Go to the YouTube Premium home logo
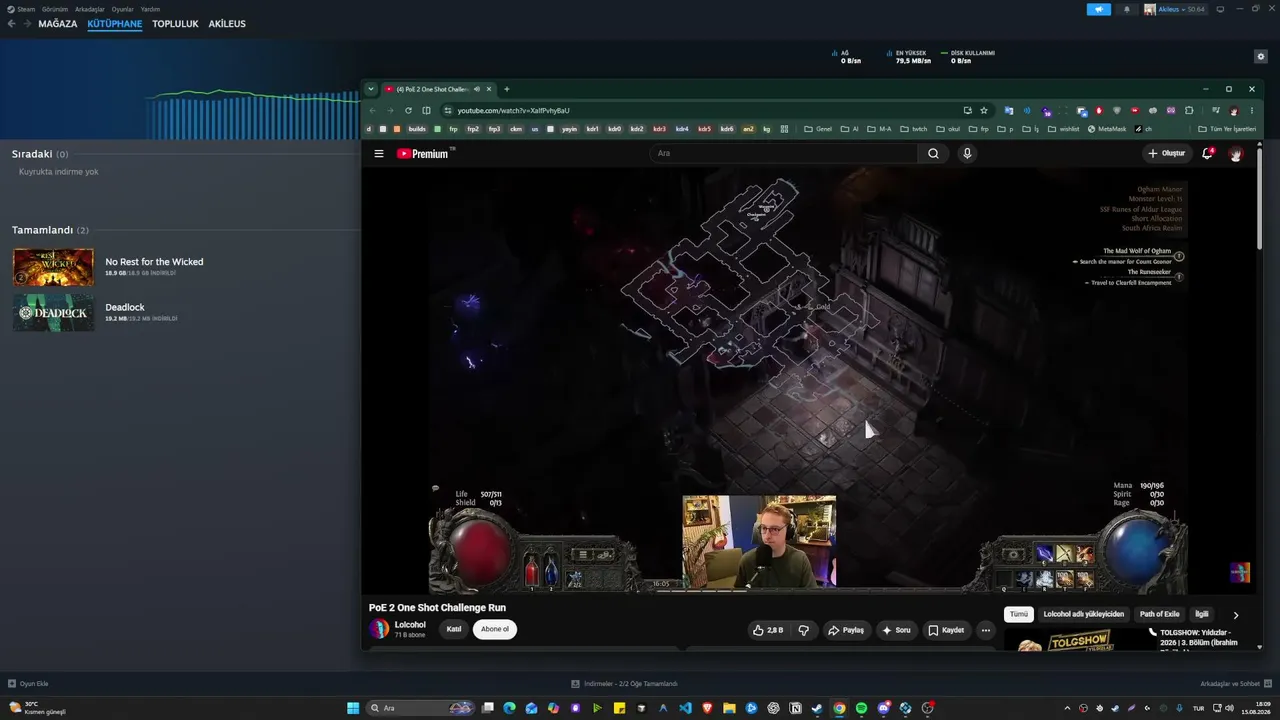The height and width of the screenshot is (720, 1280). [x=425, y=154]
